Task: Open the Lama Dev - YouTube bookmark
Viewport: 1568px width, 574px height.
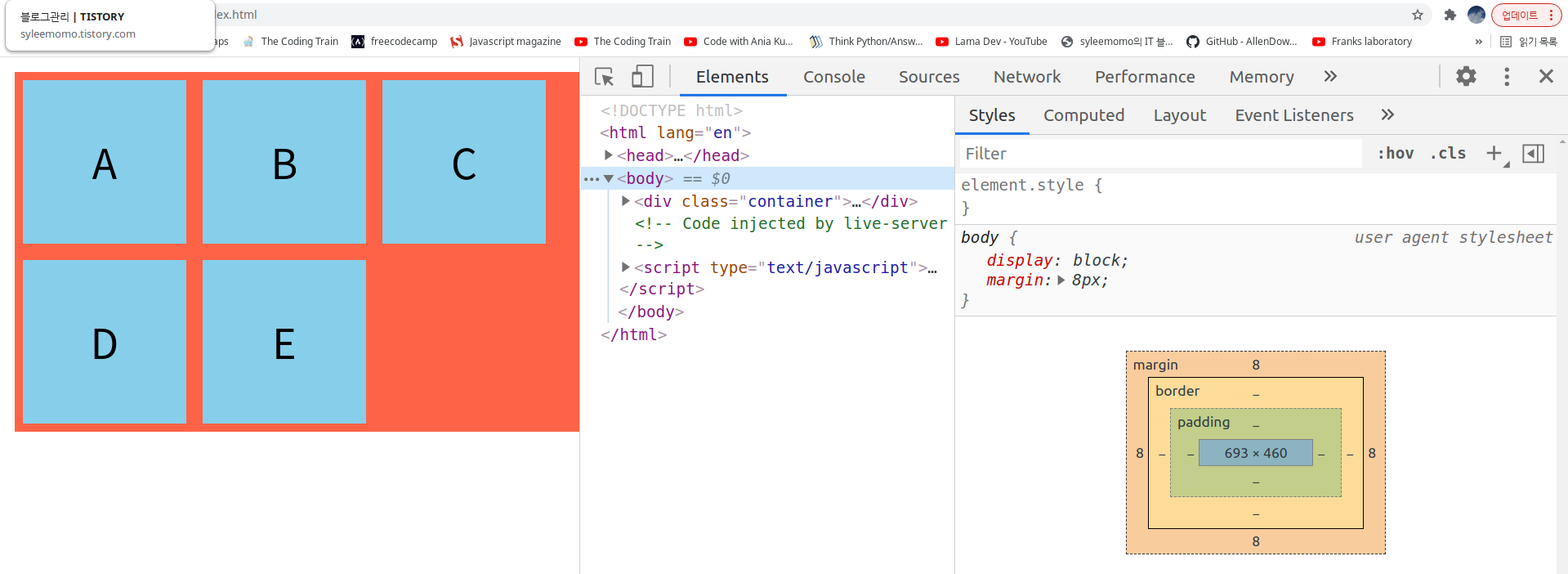Action: coord(992,42)
